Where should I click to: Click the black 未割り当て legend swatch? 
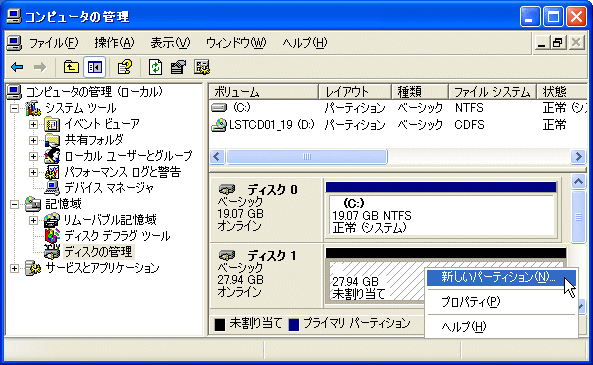tap(220, 324)
